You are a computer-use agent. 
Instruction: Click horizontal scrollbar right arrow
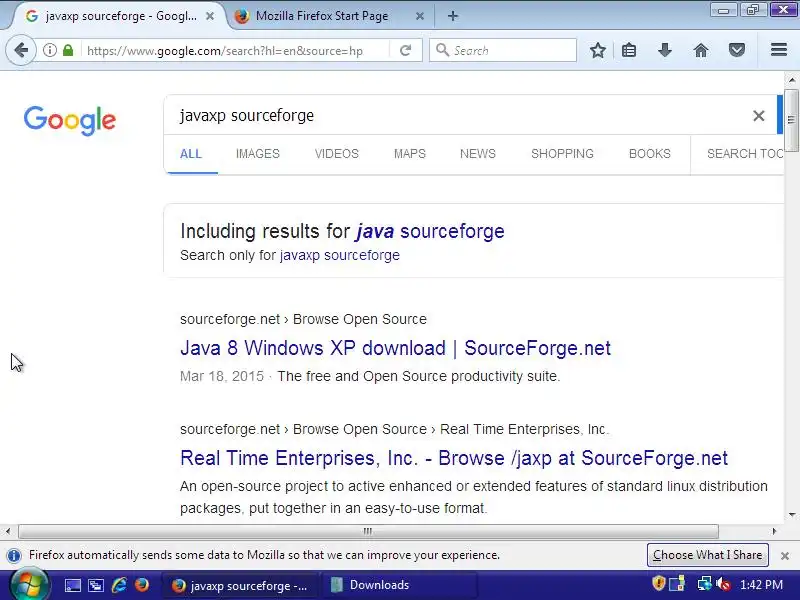[774, 532]
